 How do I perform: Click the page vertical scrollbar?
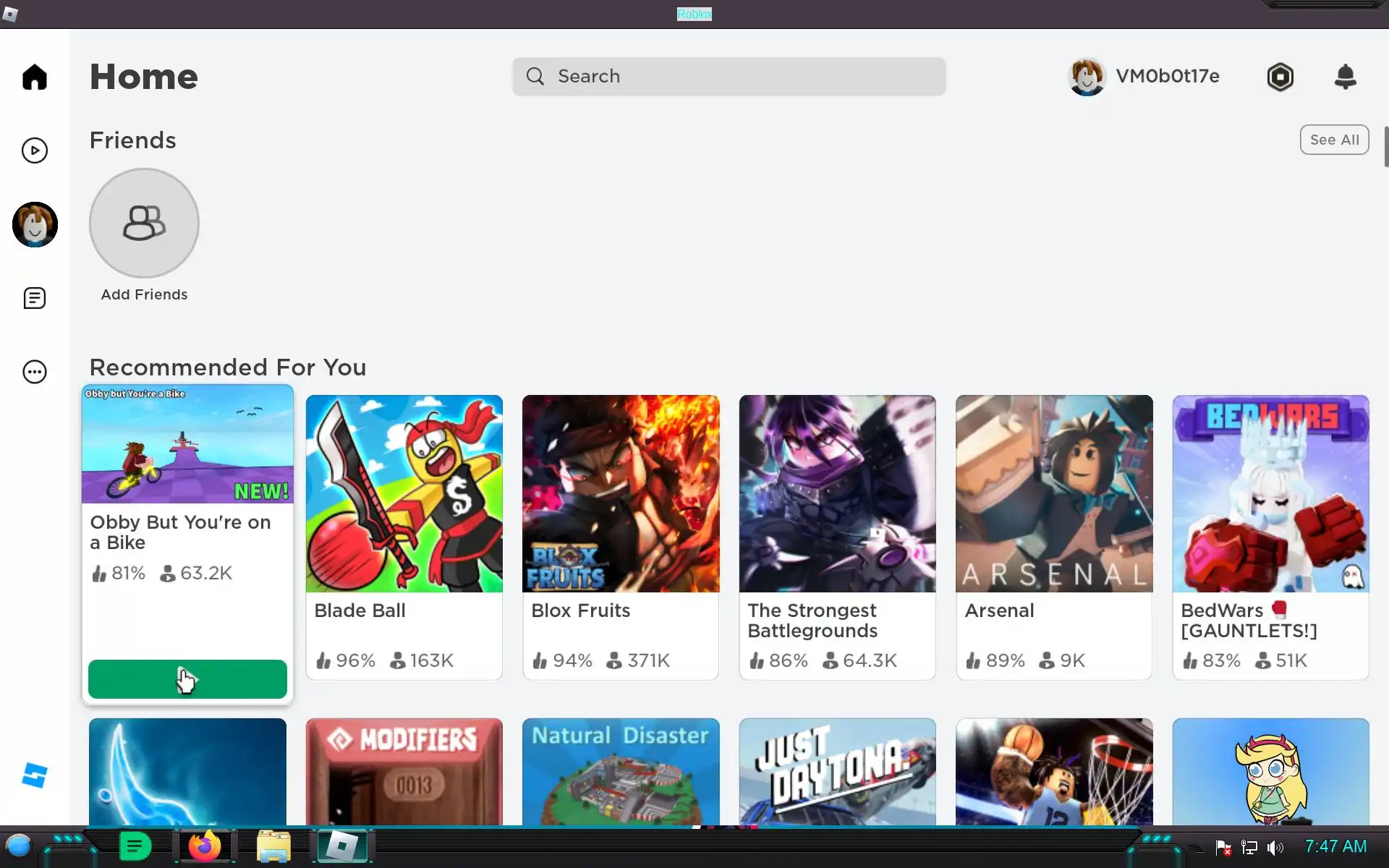[x=1385, y=147]
